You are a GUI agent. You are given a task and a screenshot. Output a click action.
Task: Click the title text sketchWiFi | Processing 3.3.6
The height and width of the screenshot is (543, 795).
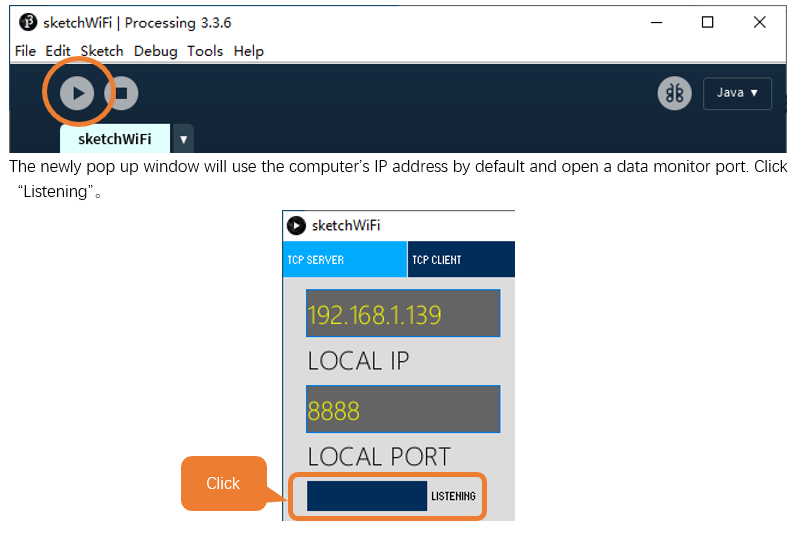[137, 23]
